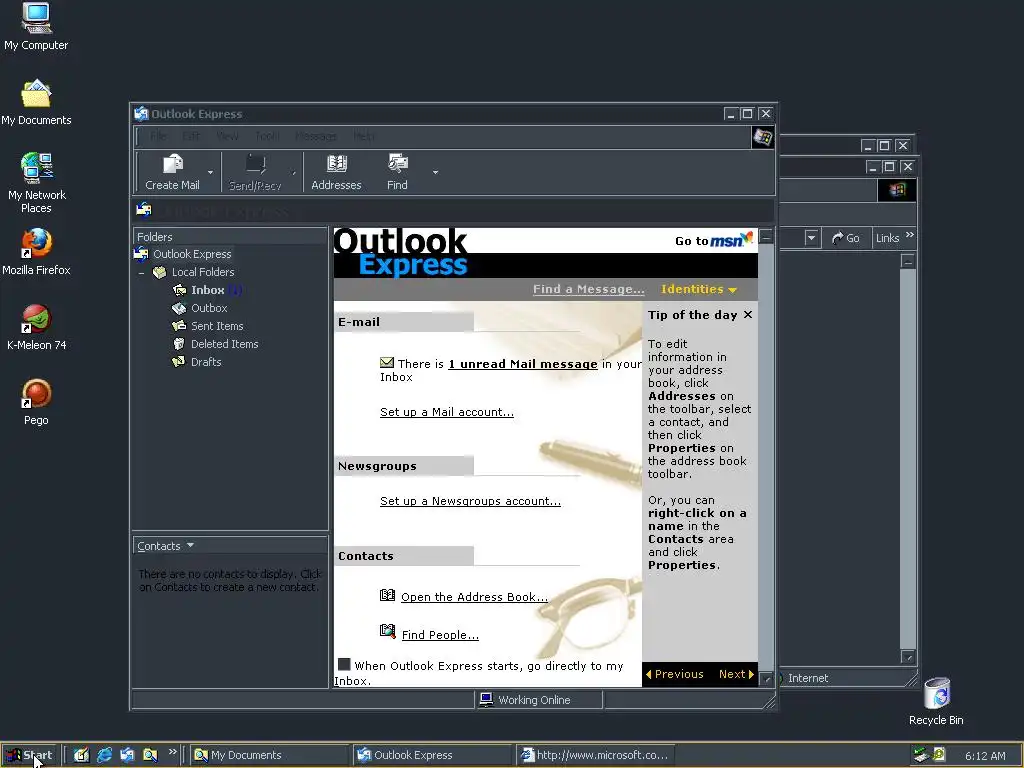Click the first Quick Launch icon after Start
1024x768 pixels.
81,755
